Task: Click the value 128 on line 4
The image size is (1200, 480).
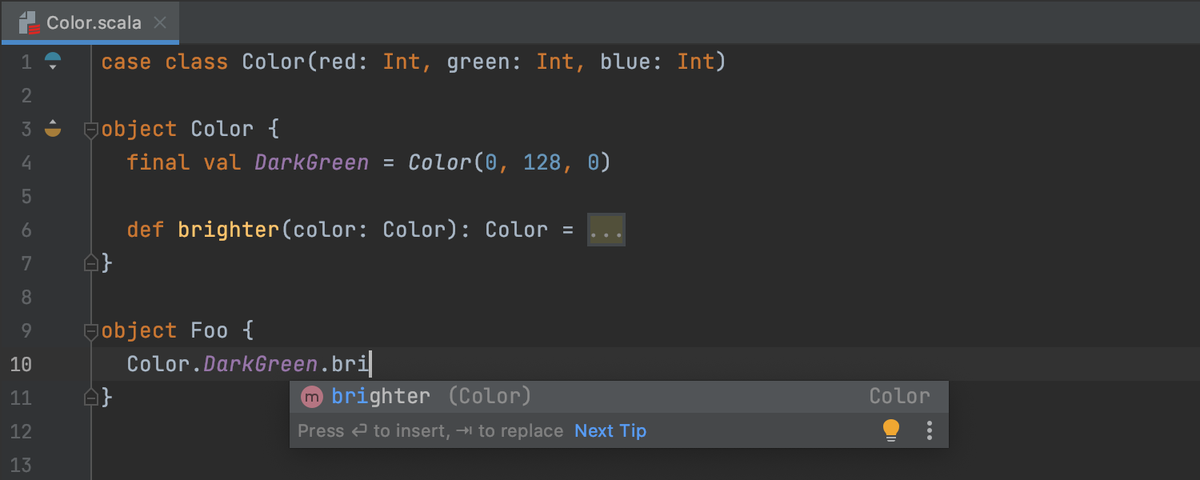Action: click(x=542, y=162)
